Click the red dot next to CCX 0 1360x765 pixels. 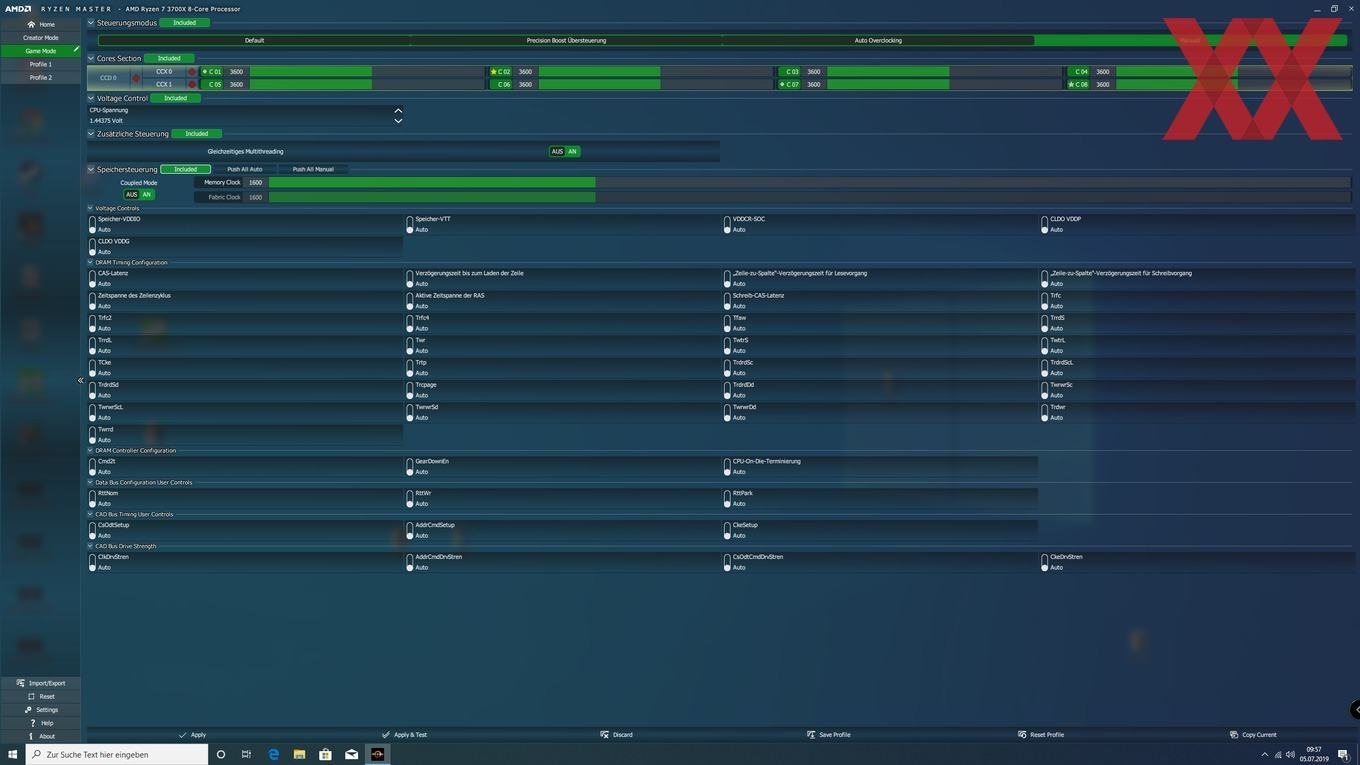192,72
